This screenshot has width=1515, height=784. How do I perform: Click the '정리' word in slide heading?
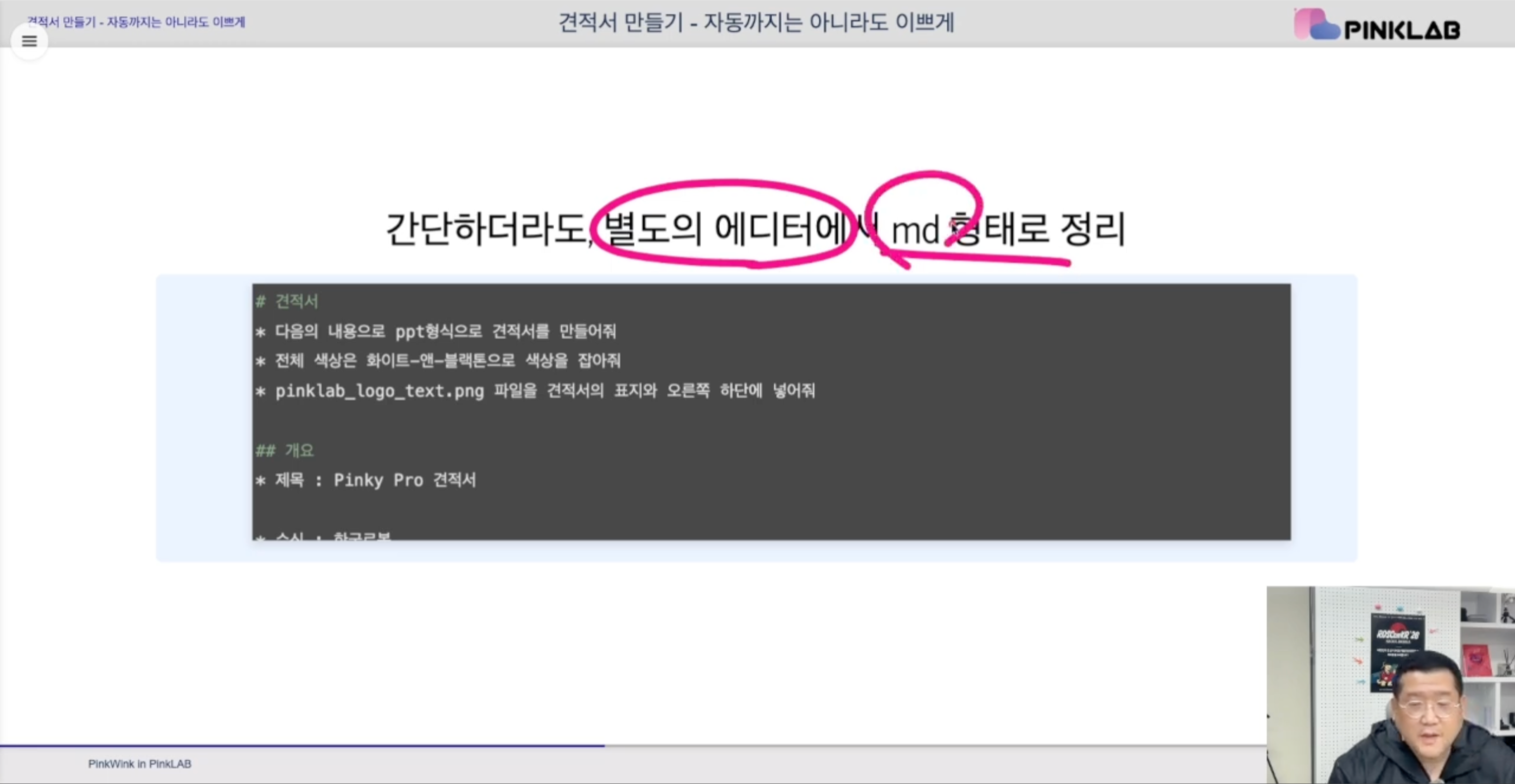pos(1092,229)
